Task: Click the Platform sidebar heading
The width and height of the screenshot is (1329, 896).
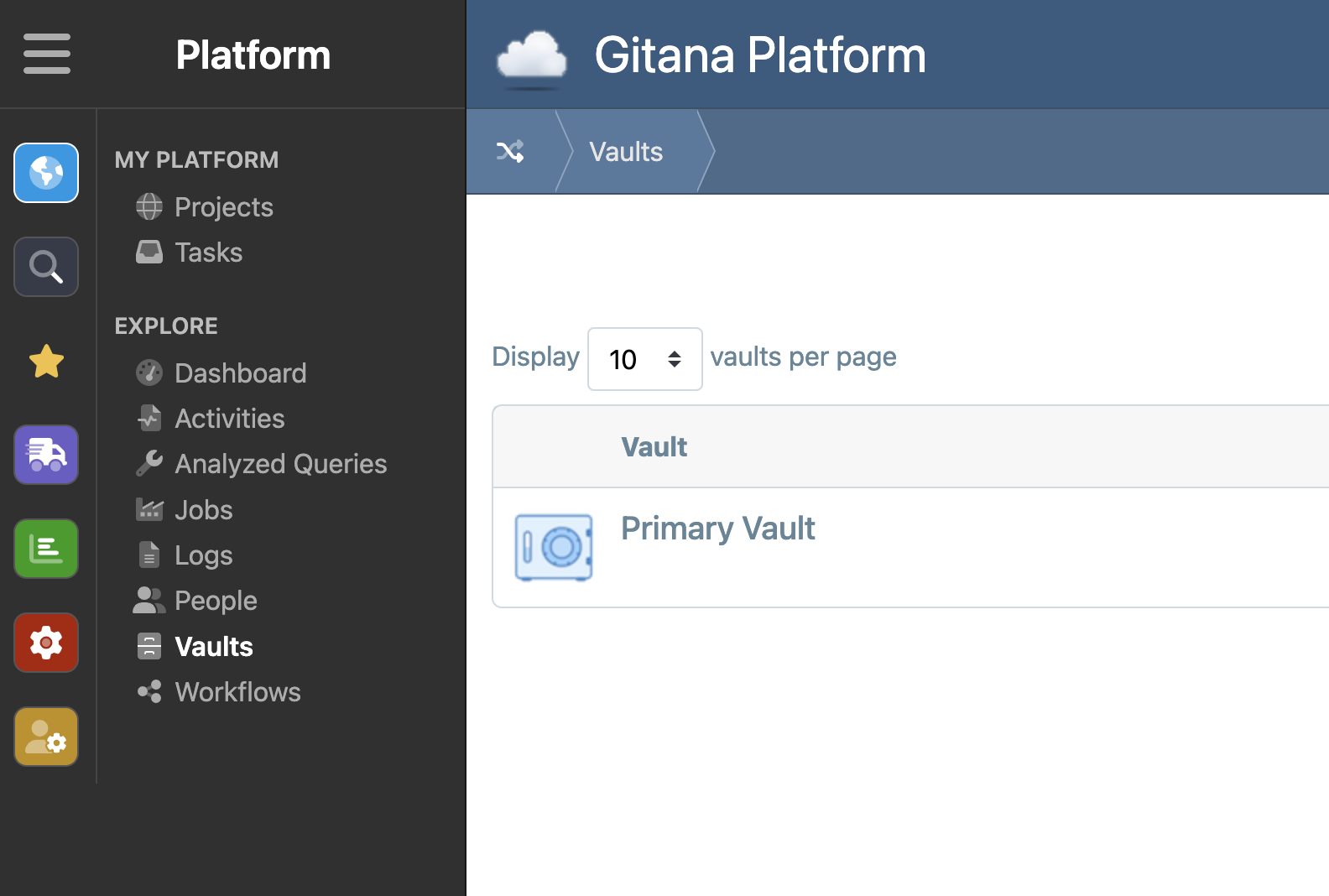Action: click(253, 55)
